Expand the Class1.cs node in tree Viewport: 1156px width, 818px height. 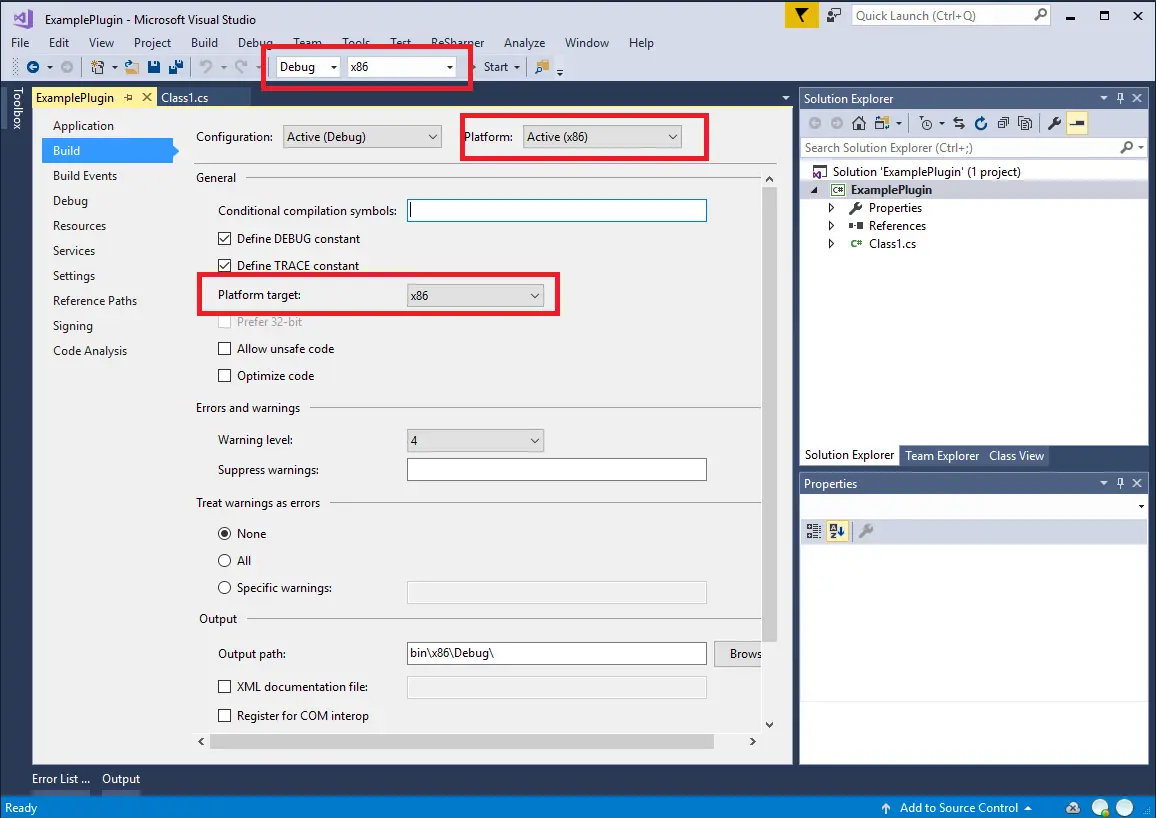point(832,244)
